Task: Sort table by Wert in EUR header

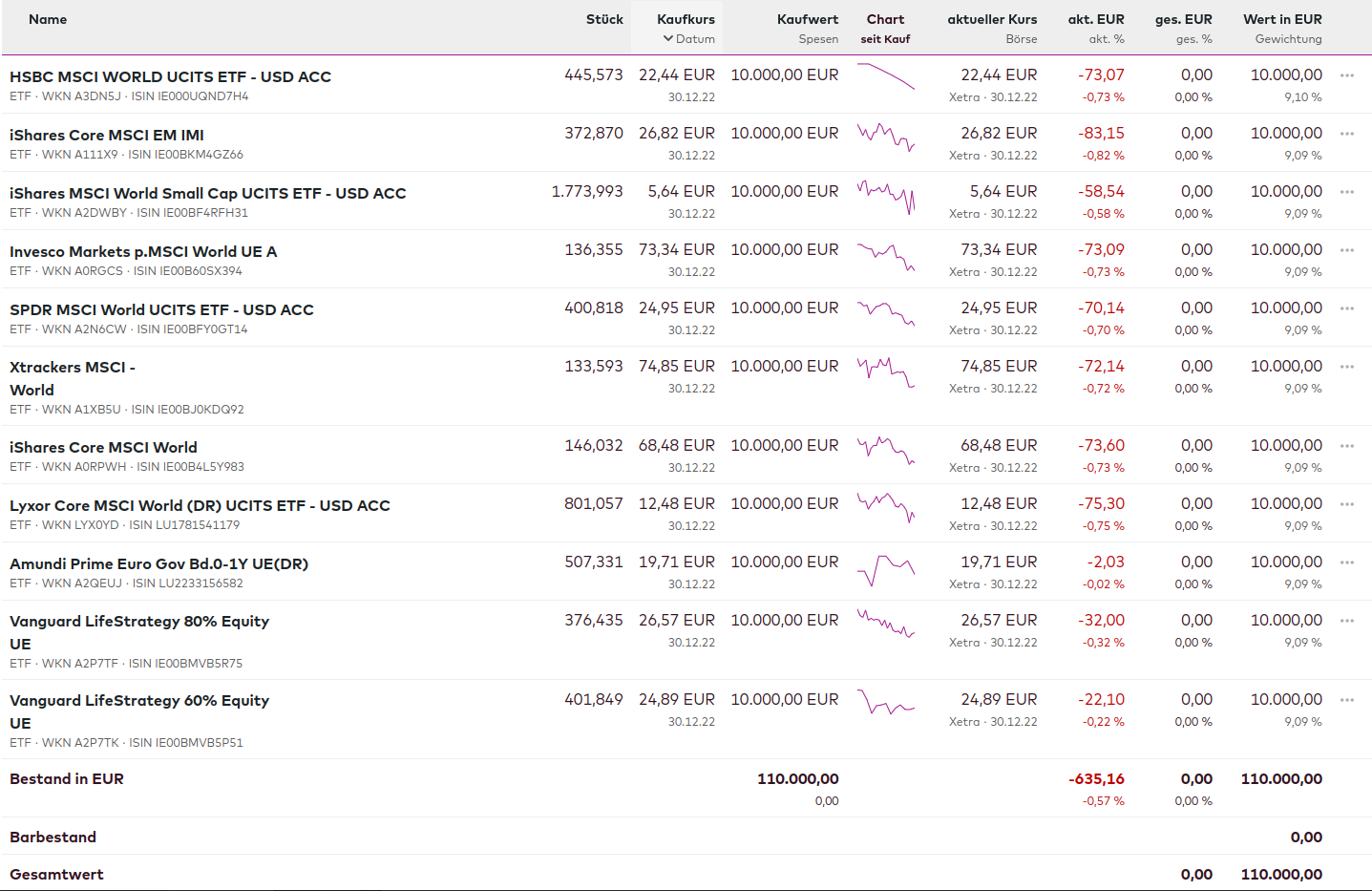Action: pyautogui.click(x=1282, y=19)
